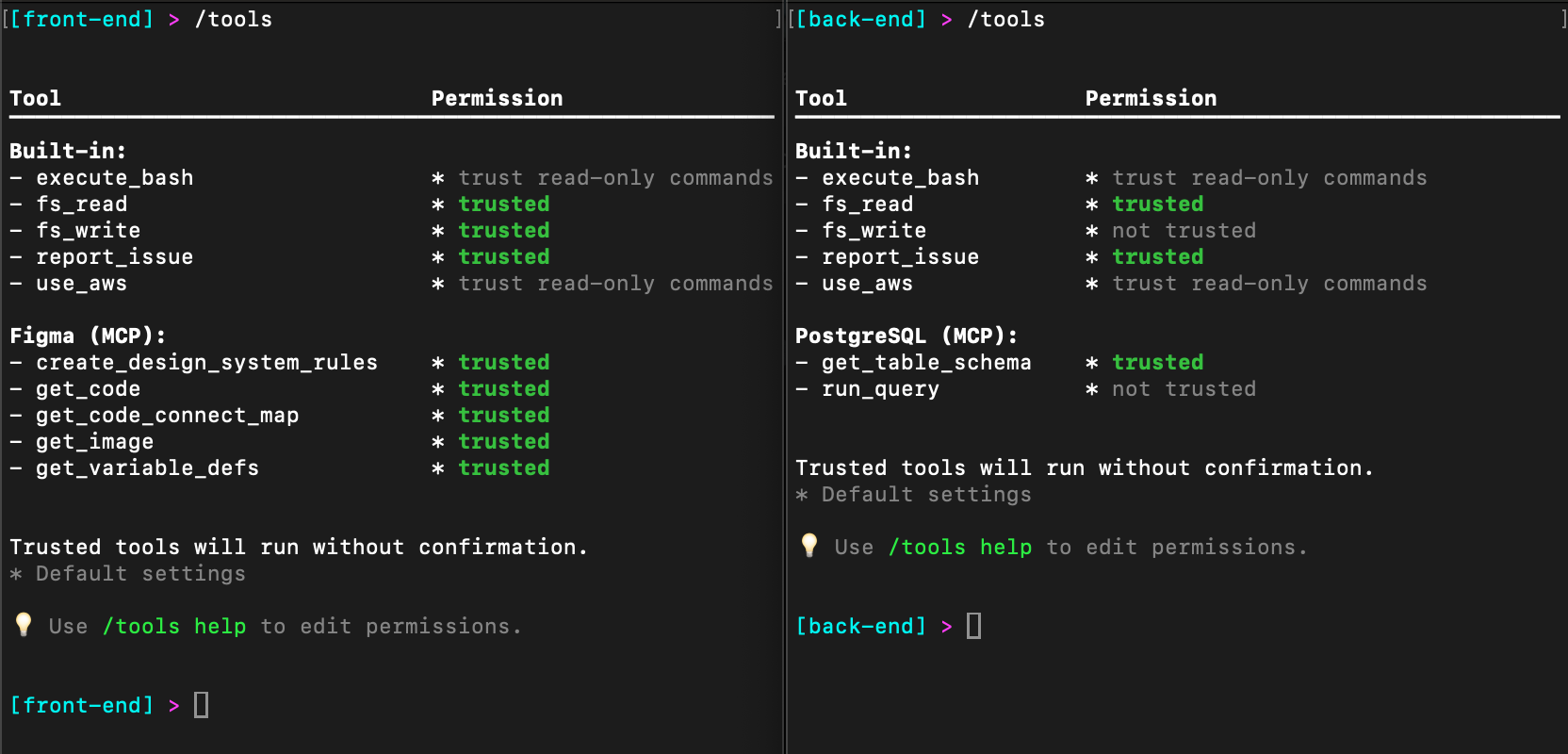Click the Tool column header in the front-end pane
This screenshot has height=754, width=1568.
point(35,99)
